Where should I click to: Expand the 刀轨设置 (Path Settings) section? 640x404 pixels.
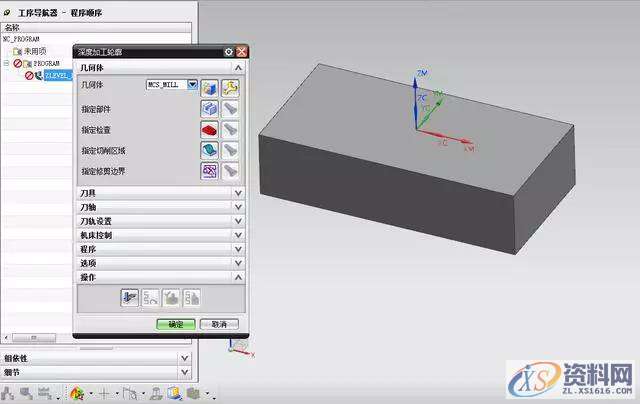[238, 221]
